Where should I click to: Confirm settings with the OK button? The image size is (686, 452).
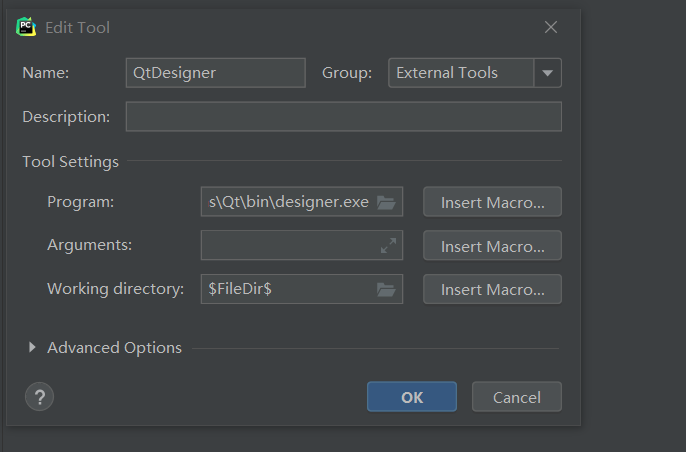pyautogui.click(x=412, y=397)
